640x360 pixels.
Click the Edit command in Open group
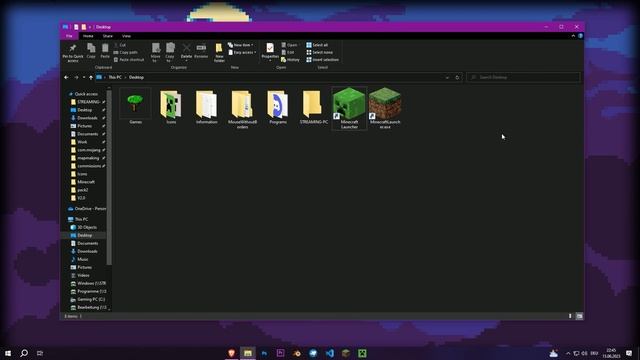(x=288, y=52)
